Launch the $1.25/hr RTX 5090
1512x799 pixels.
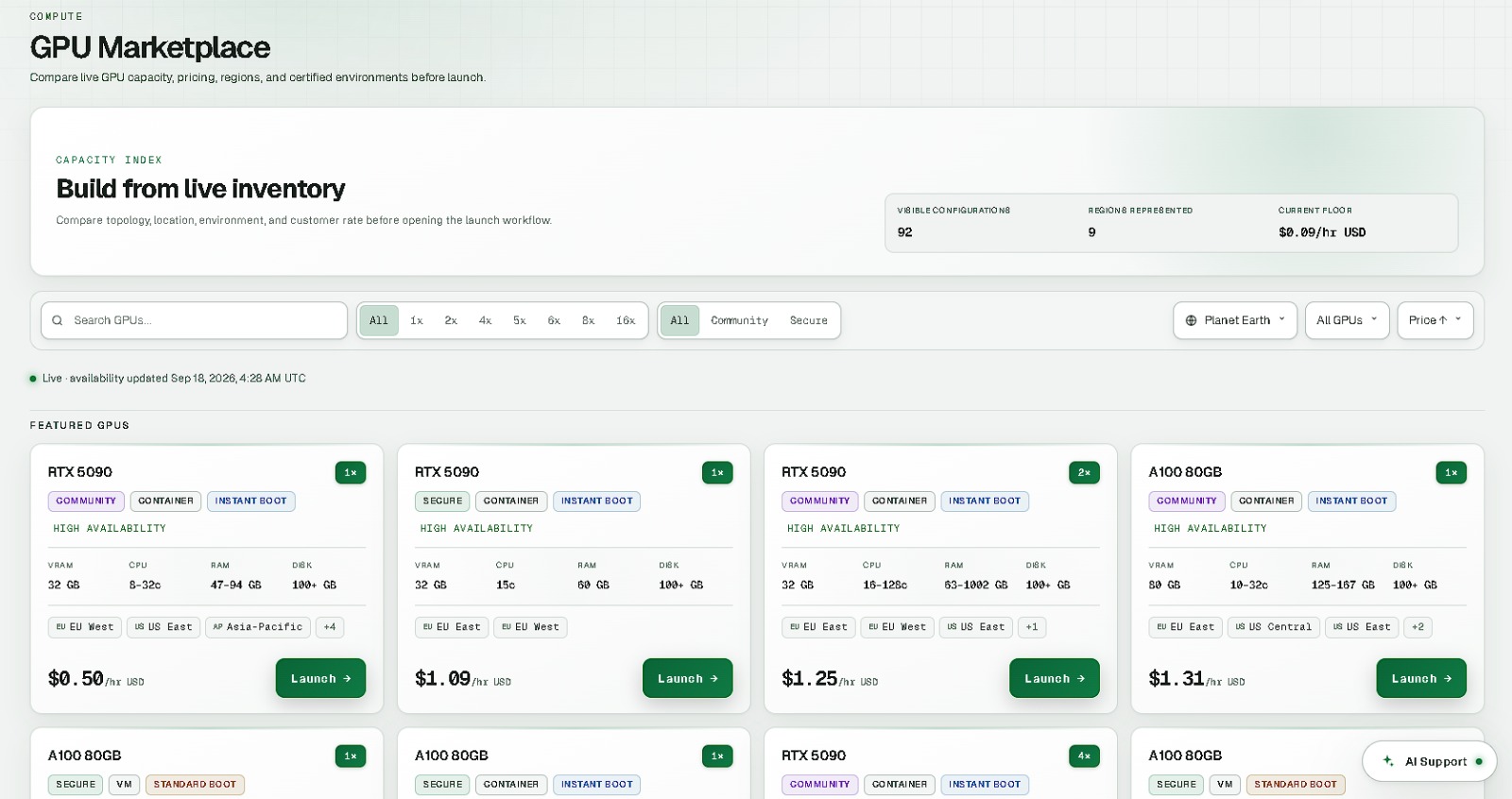[x=1054, y=678]
